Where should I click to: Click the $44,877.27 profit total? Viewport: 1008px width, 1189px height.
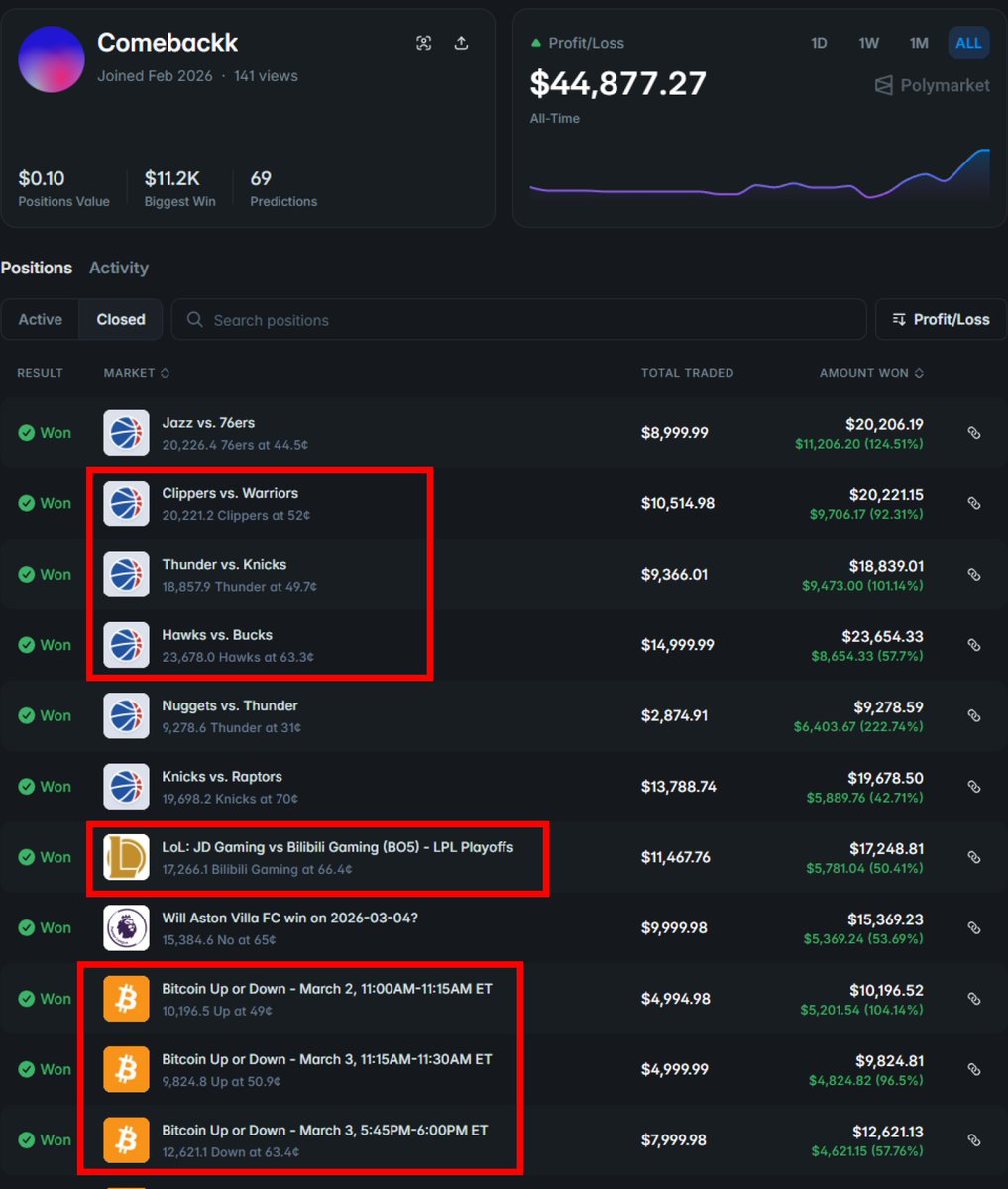point(617,83)
